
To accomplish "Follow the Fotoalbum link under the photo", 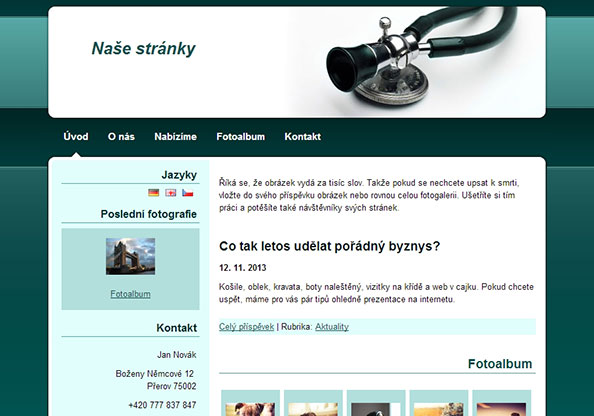I will tap(130, 294).
